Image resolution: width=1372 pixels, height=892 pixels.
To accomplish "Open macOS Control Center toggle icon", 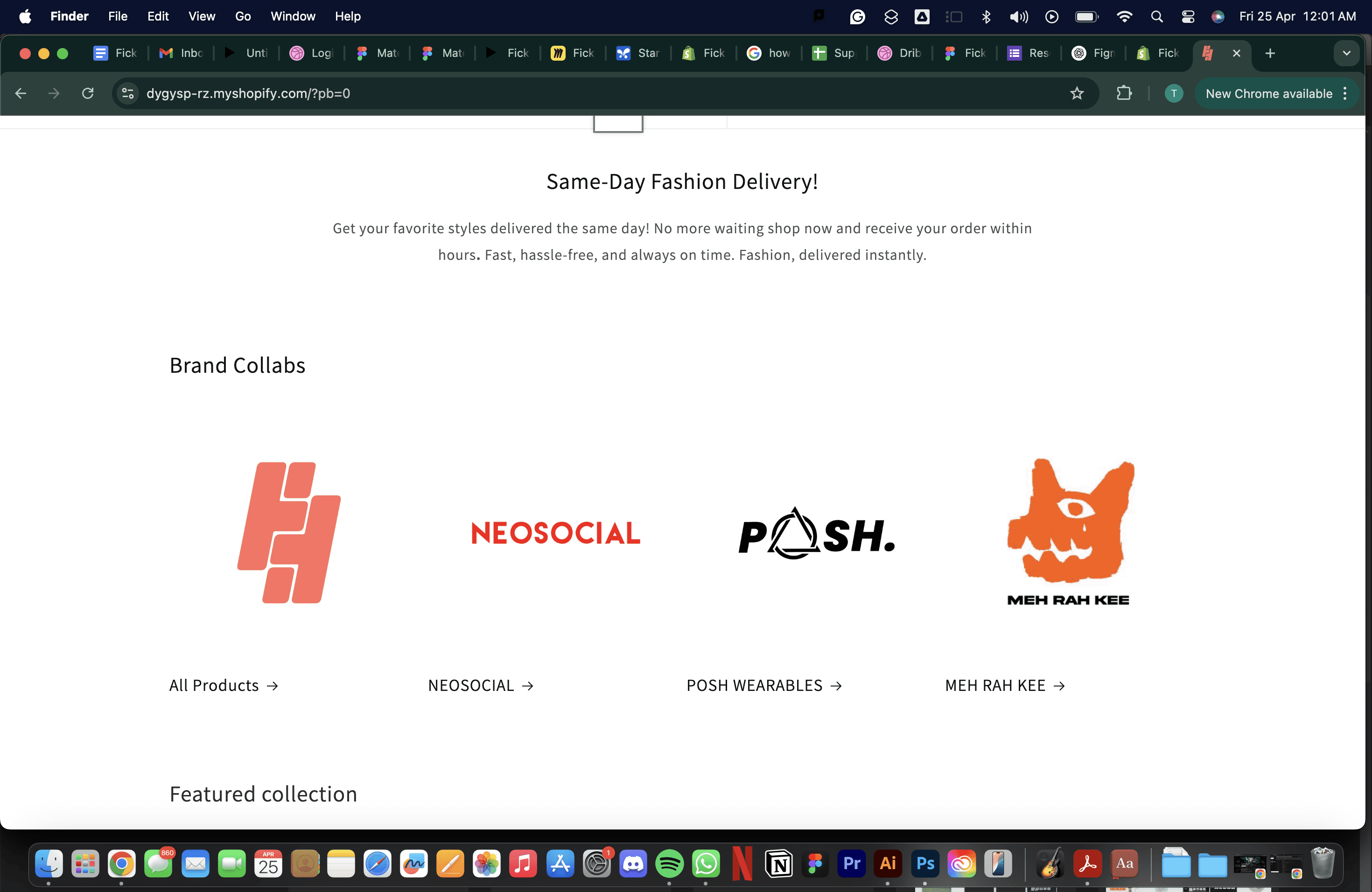I will click(x=1188, y=17).
